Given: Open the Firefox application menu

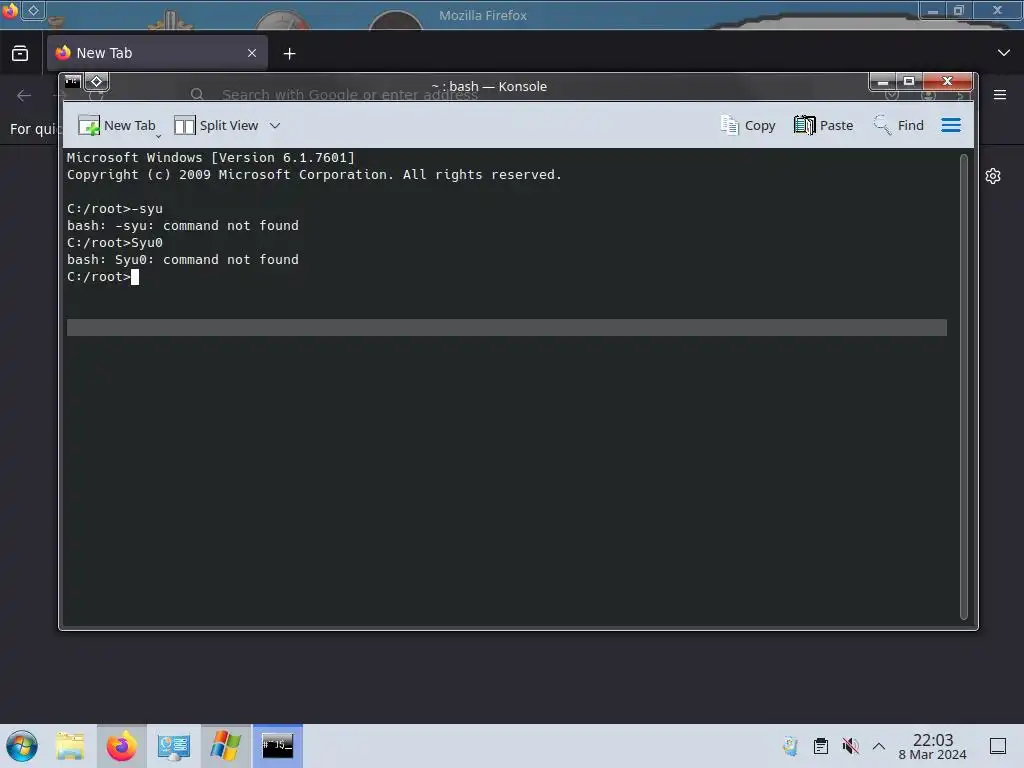Looking at the screenshot, I should 1000,95.
